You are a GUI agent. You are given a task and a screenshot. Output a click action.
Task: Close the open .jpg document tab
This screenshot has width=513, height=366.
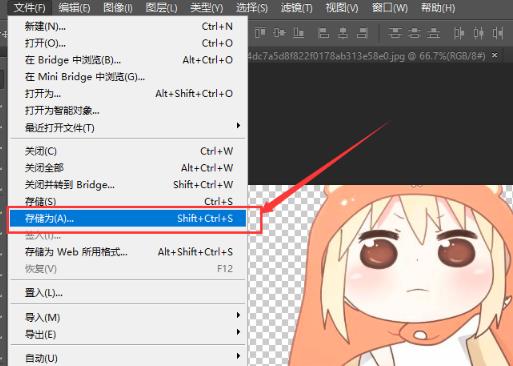click(495, 55)
